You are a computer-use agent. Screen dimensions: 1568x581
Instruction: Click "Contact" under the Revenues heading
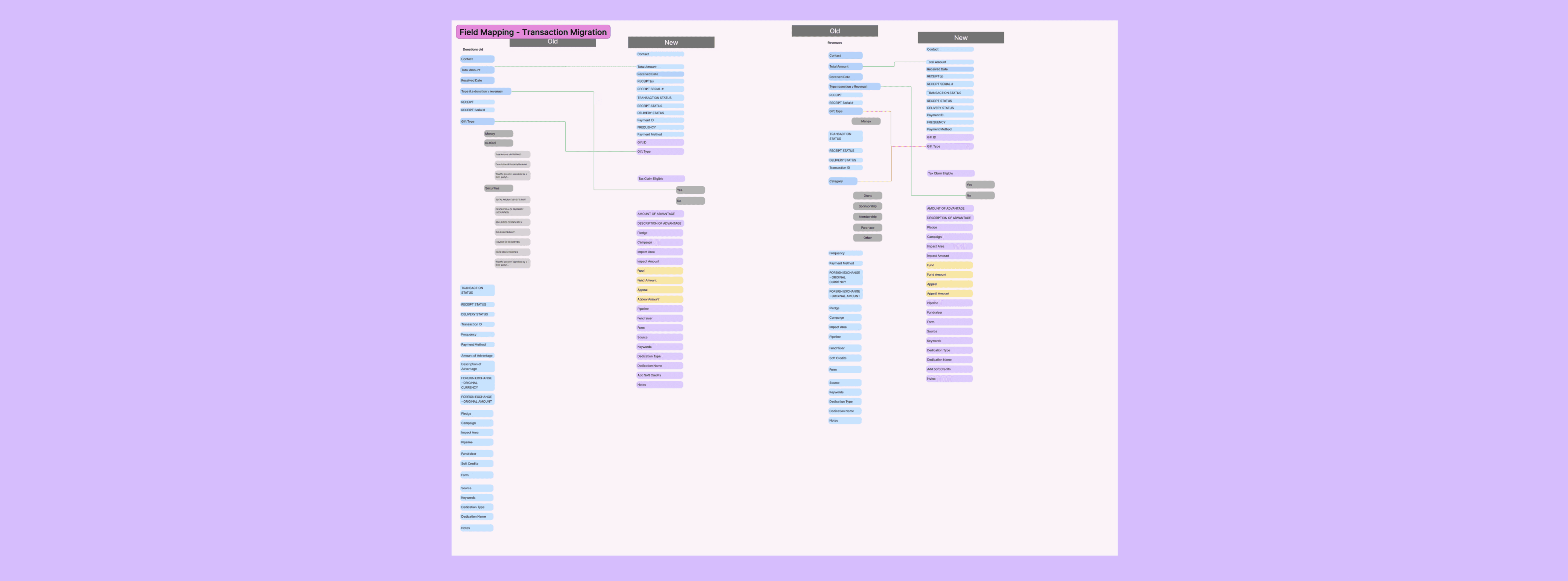click(845, 56)
